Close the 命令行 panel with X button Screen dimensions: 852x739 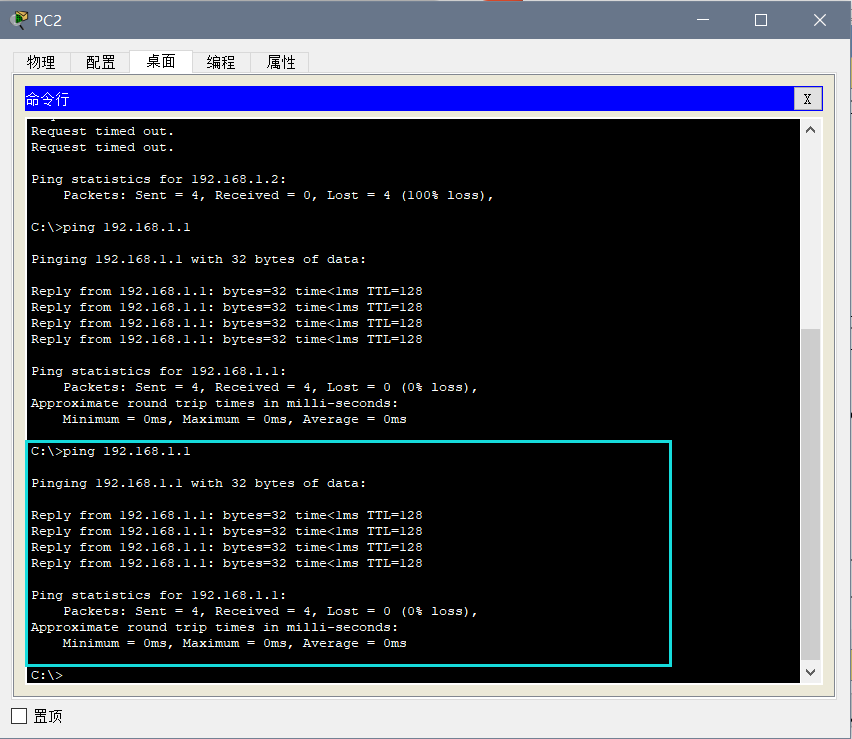point(807,99)
